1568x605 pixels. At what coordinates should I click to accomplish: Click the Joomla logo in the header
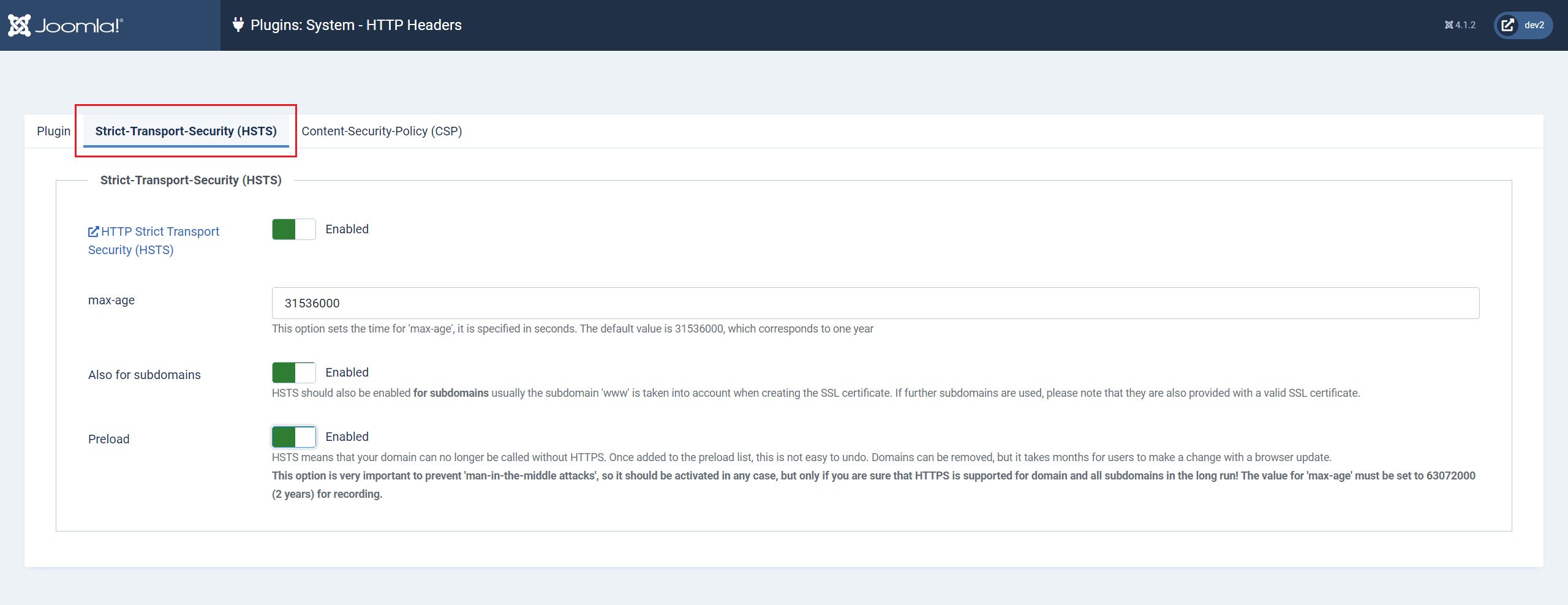[x=66, y=24]
